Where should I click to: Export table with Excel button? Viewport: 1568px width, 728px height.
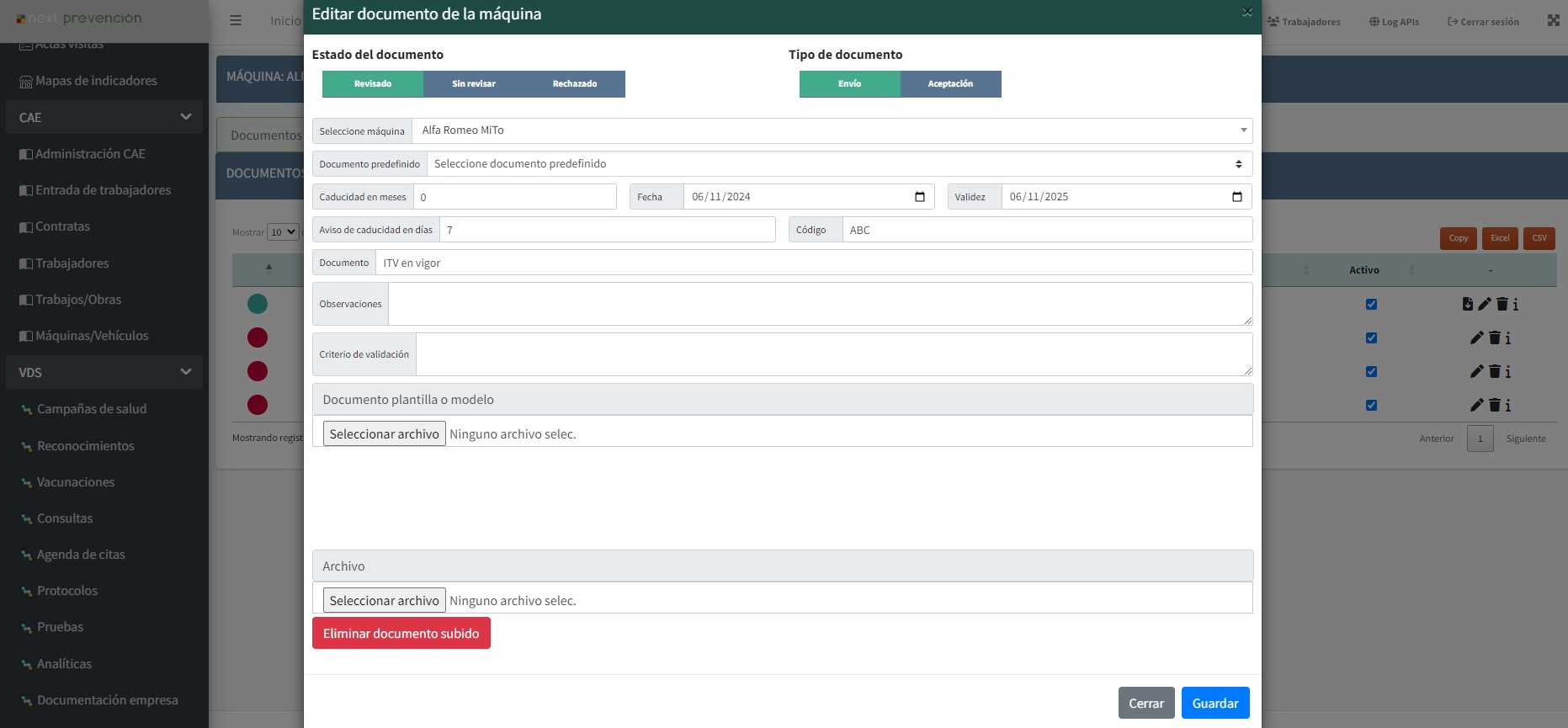pyautogui.click(x=1500, y=238)
